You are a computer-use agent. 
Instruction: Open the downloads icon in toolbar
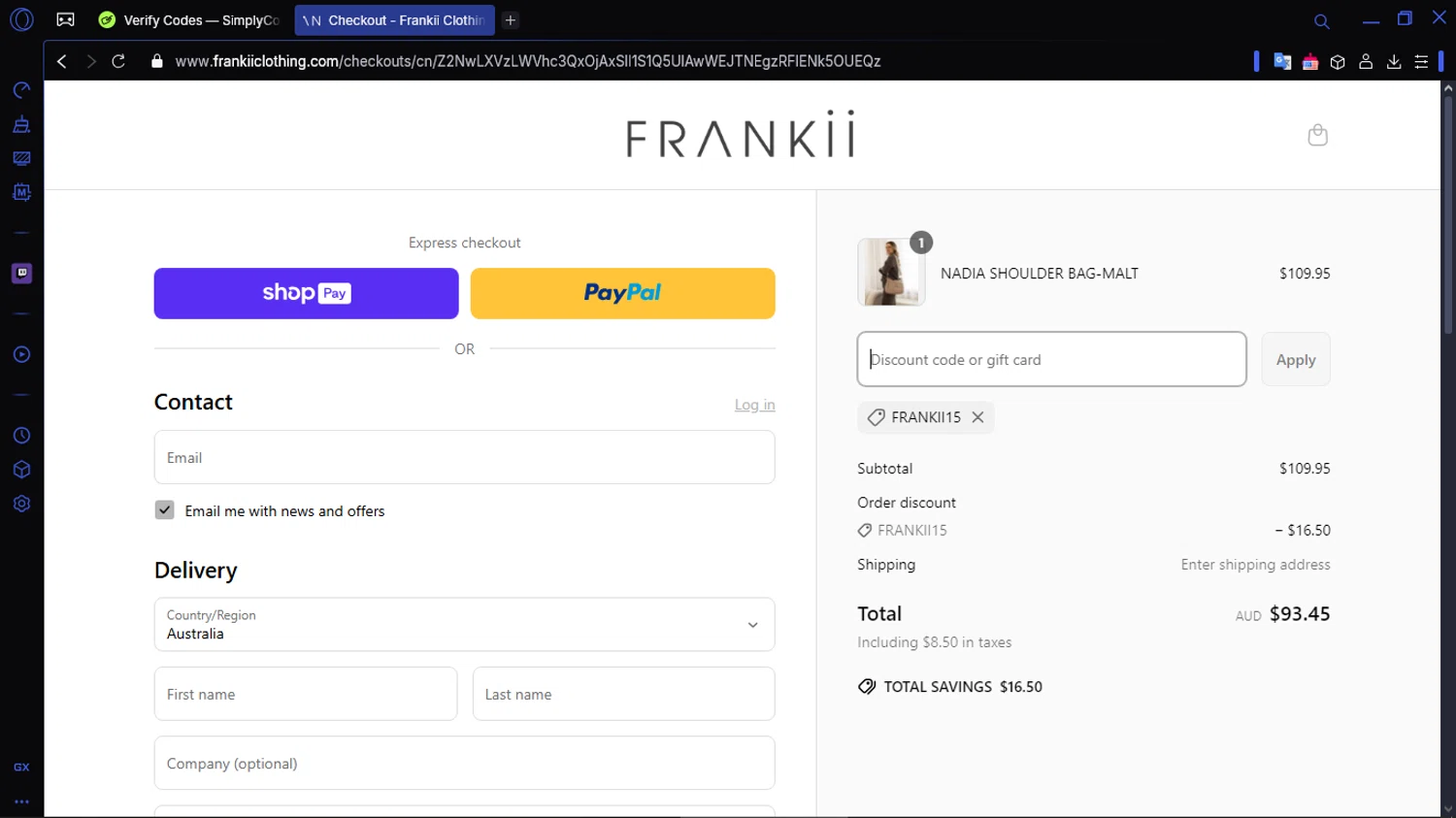tap(1394, 61)
